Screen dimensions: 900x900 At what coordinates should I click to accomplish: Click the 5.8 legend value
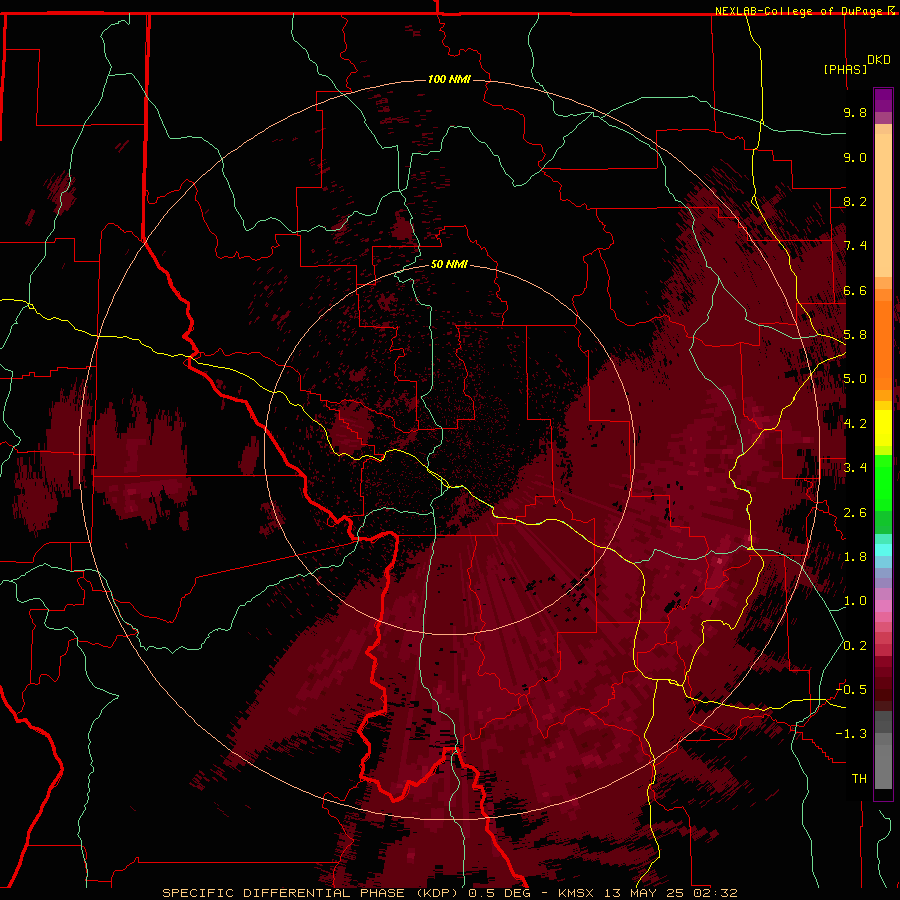[855, 335]
